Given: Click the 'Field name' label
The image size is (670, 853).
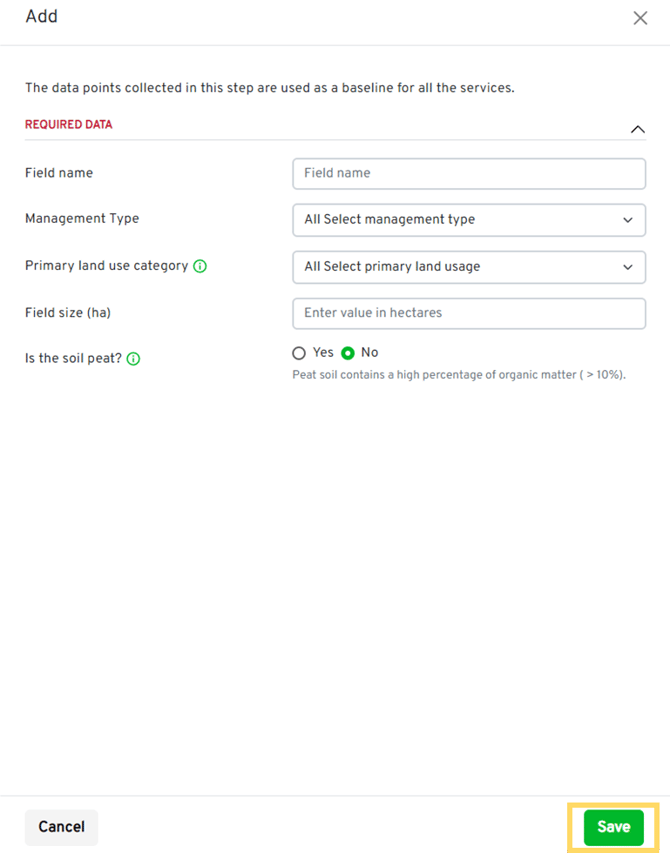Looking at the screenshot, I should [59, 173].
